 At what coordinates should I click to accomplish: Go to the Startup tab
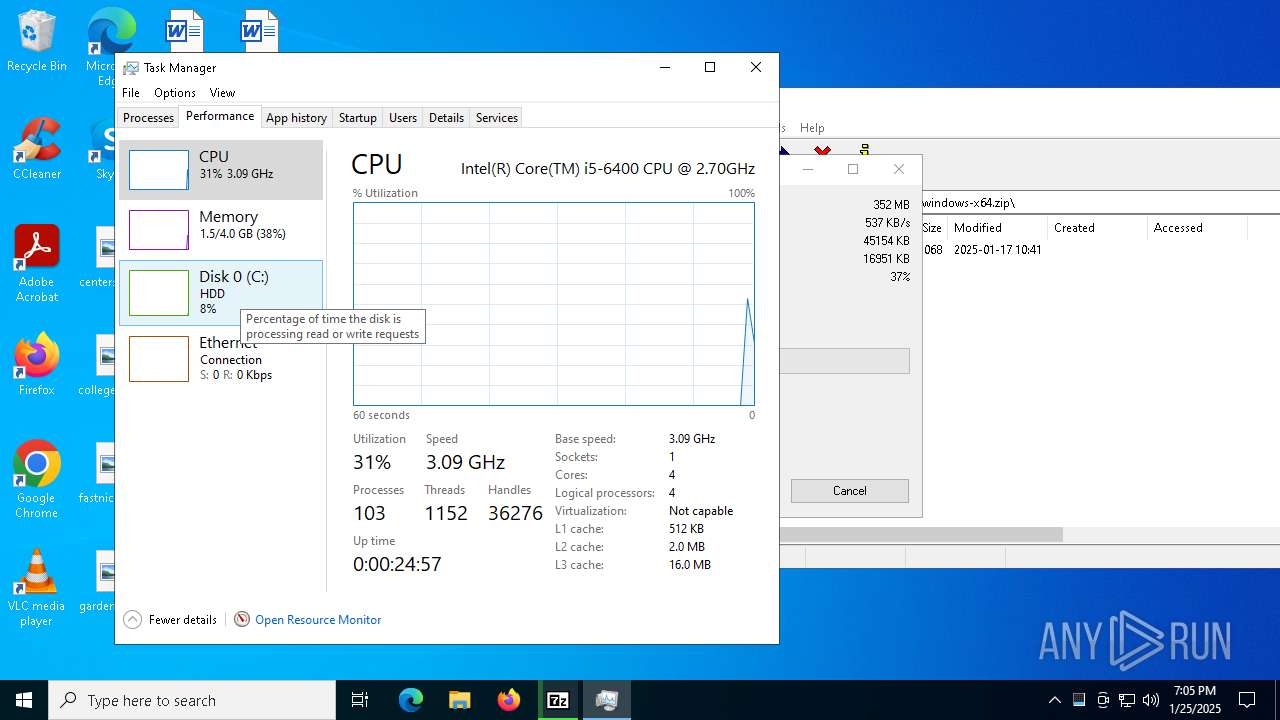tap(357, 118)
